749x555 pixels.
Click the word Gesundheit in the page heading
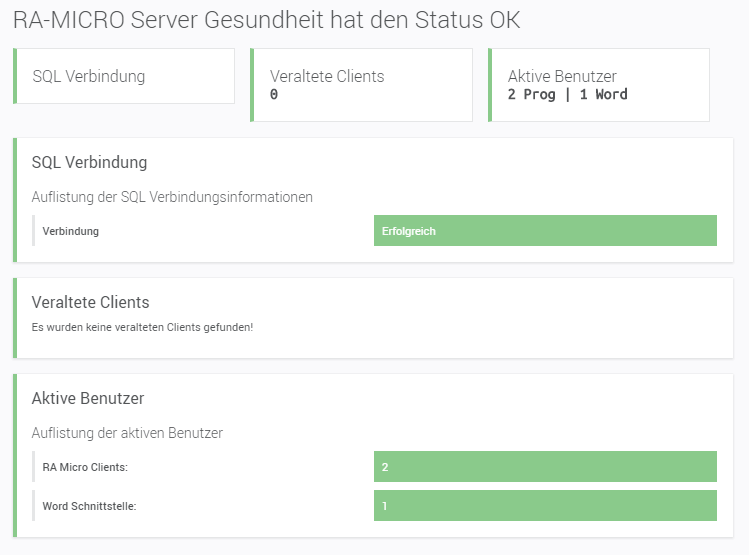tap(248, 20)
